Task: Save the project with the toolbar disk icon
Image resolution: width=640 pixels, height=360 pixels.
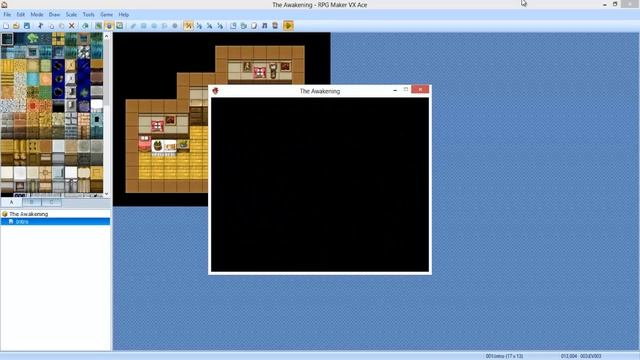Action: (x=27, y=26)
